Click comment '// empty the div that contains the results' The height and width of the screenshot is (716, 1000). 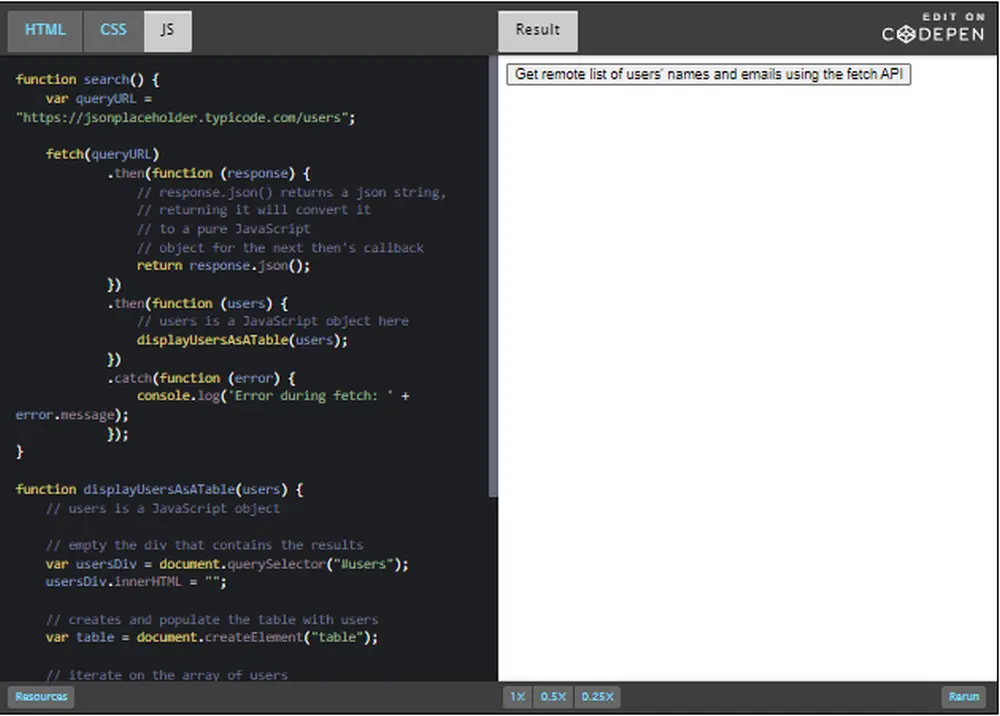tap(204, 544)
